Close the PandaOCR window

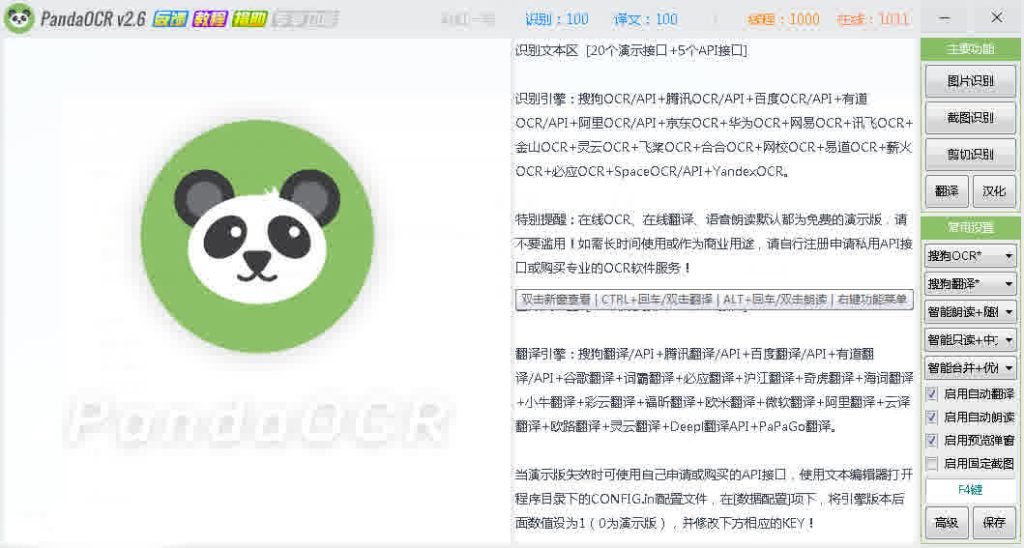[x=997, y=18]
